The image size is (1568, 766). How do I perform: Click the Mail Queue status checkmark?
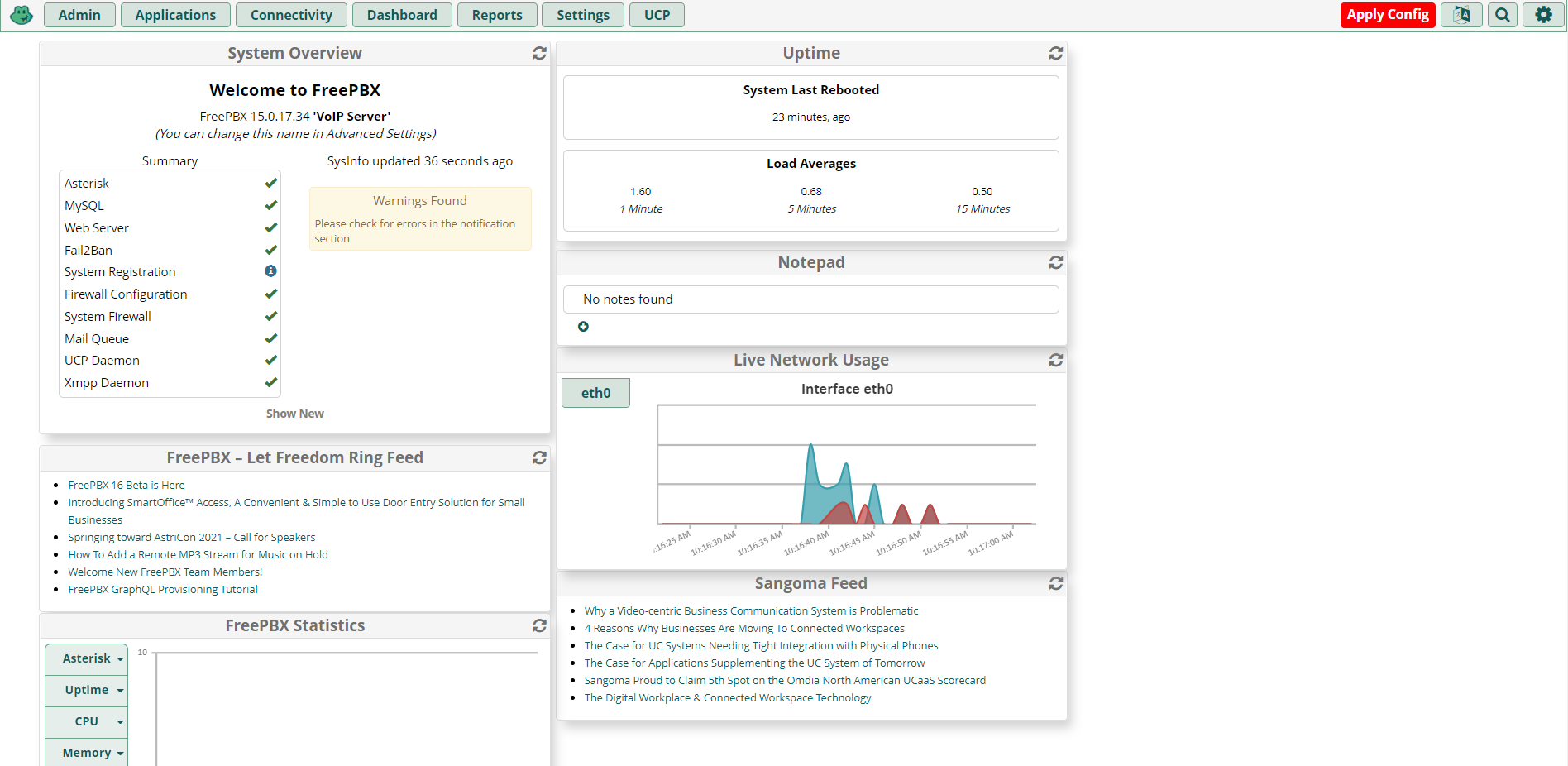[x=270, y=338]
